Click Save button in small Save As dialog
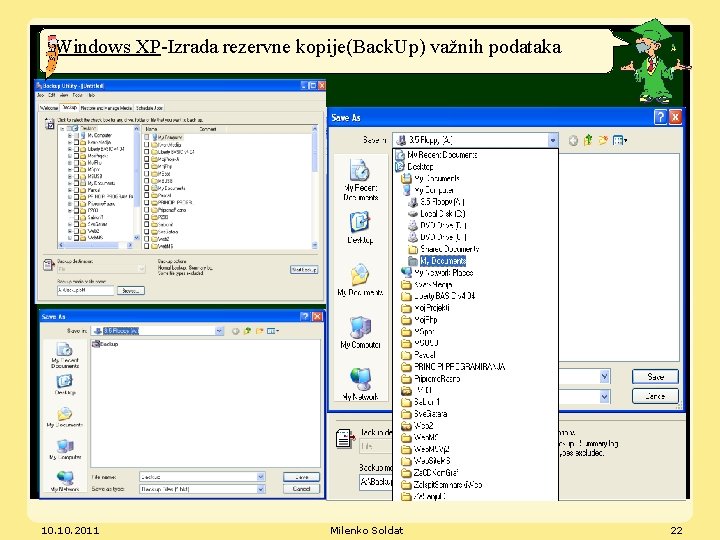The width and height of the screenshot is (720, 540). 301,477
